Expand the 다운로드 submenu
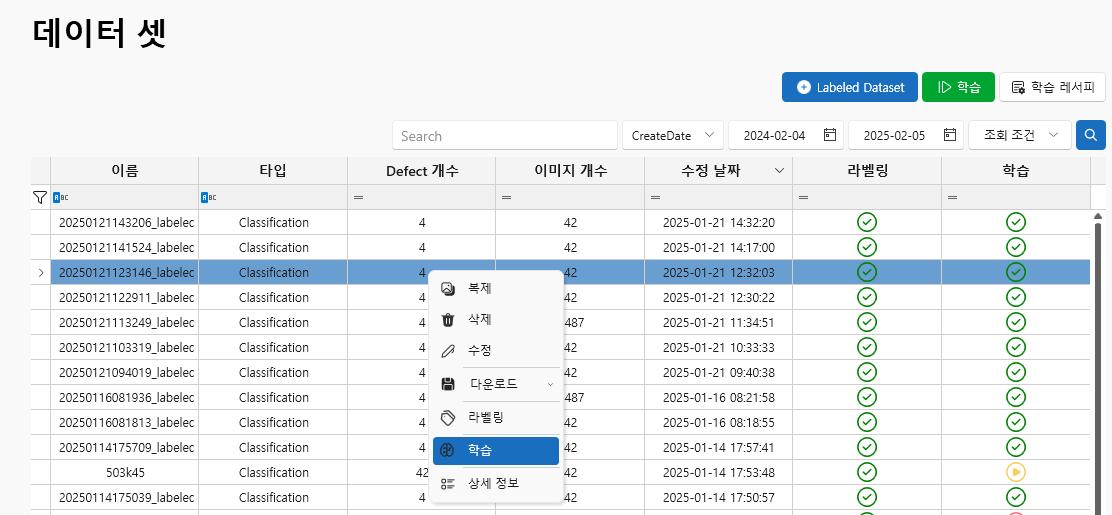Screen dimensions: 1112x515 (549, 384)
